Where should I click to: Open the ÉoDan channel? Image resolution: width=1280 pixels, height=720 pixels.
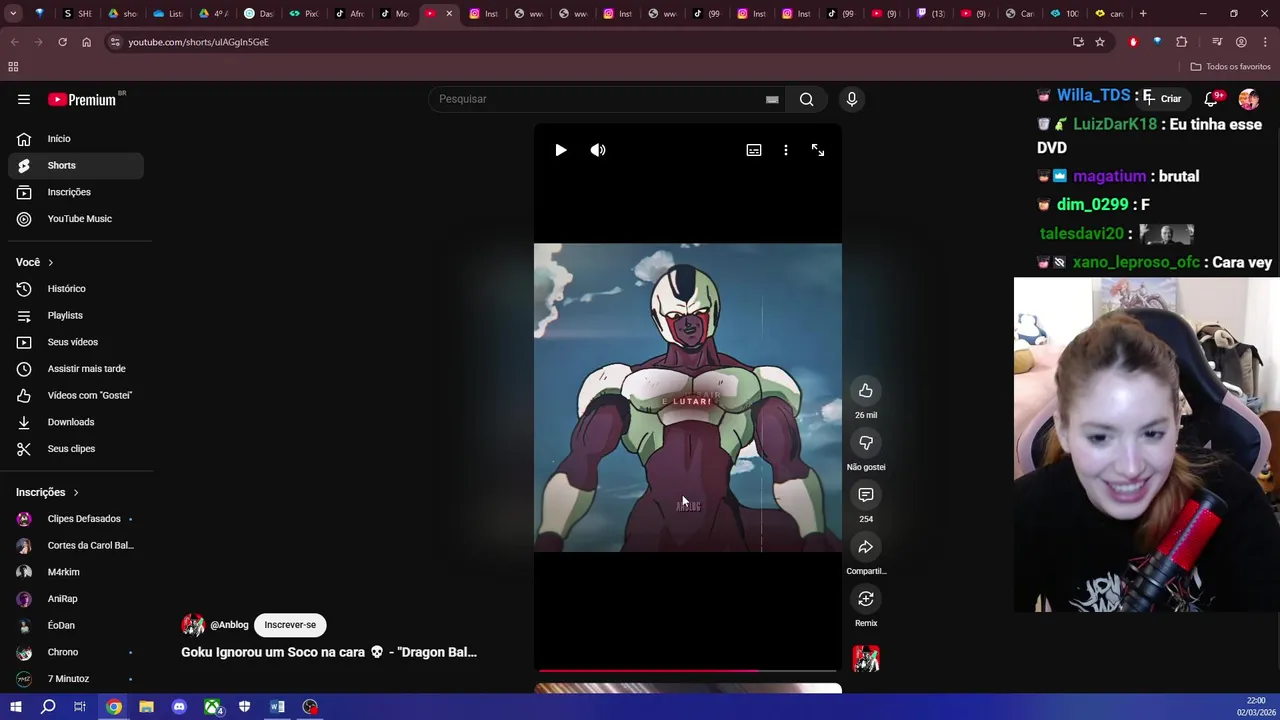tap(76, 625)
